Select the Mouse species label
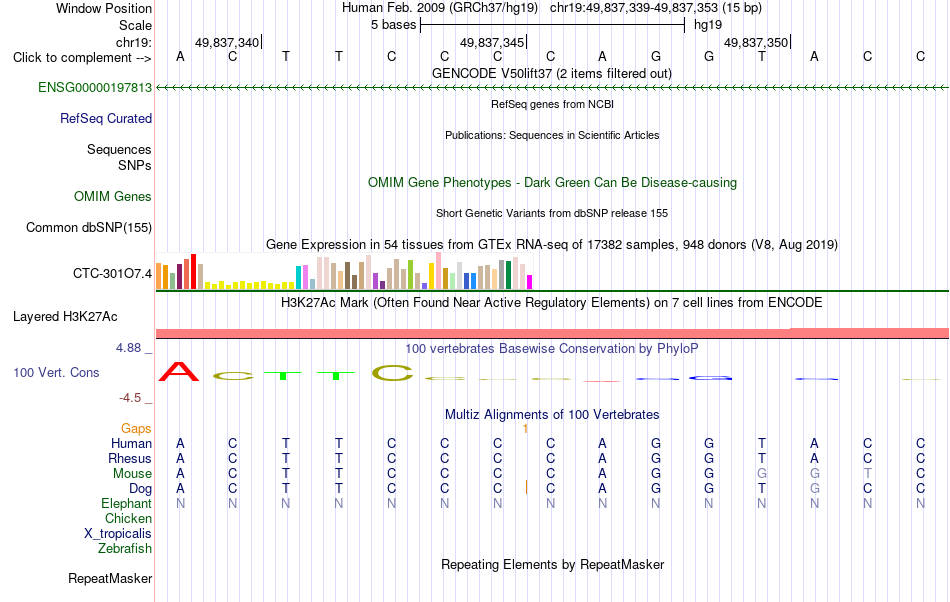 pyautogui.click(x=132, y=474)
